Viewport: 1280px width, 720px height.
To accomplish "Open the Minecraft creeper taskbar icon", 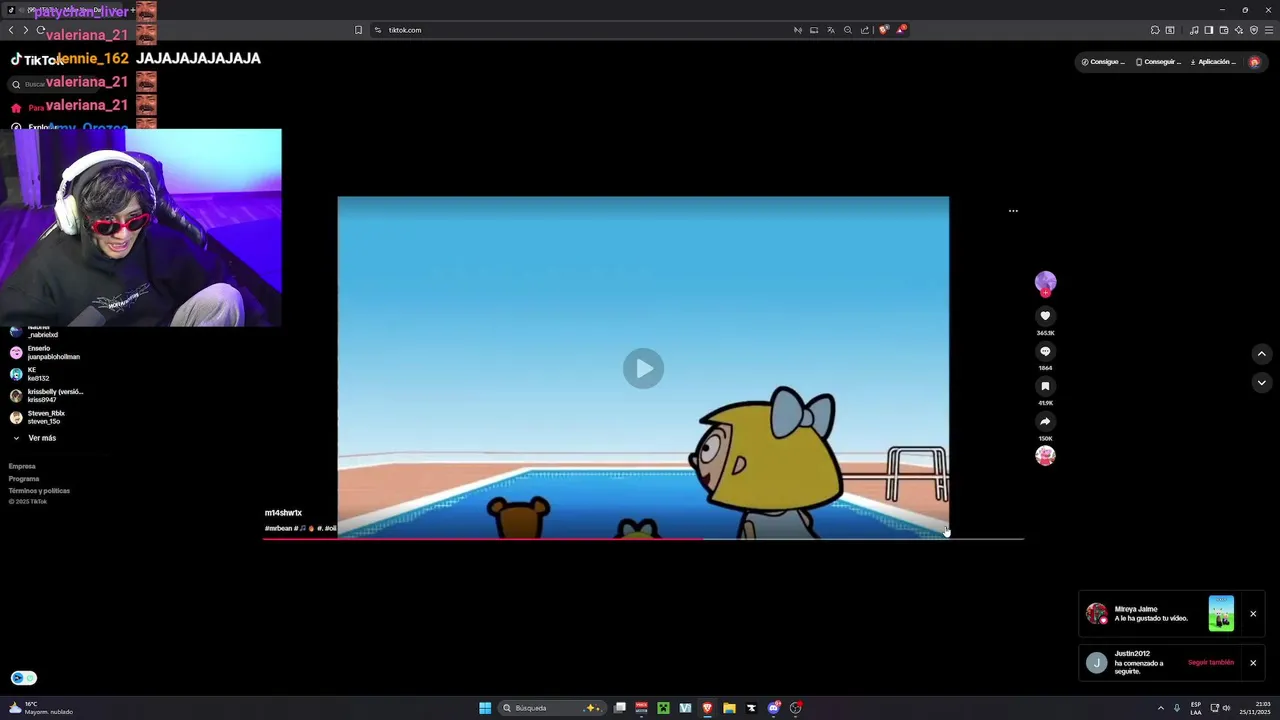I will pyautogui.click(x=663, y=708).
